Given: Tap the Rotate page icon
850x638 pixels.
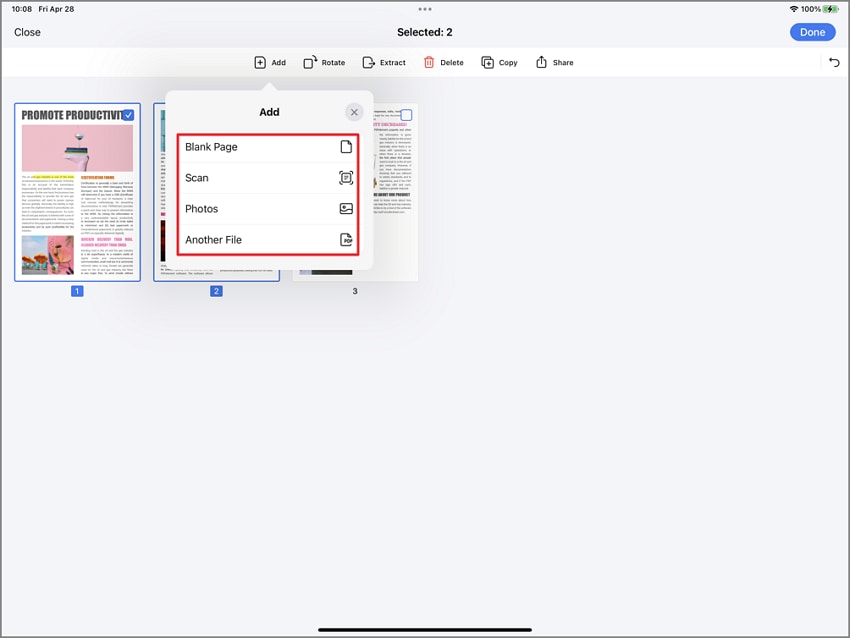Looking at the screenshot, I should point(310,63).
